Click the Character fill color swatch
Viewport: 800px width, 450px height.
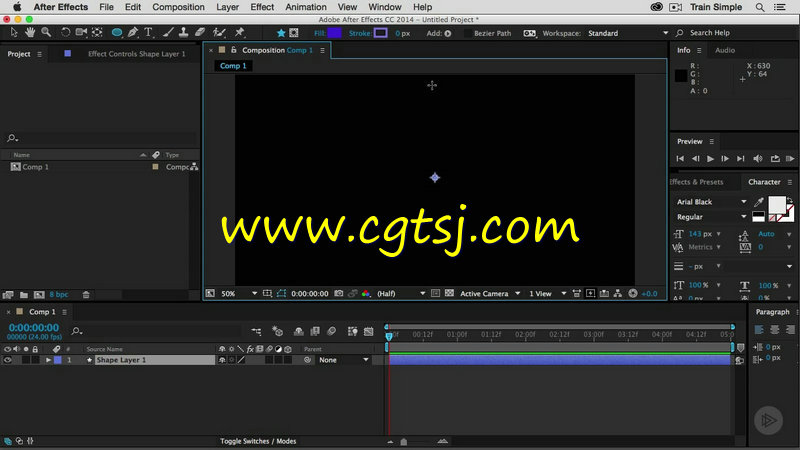(777, 205)
